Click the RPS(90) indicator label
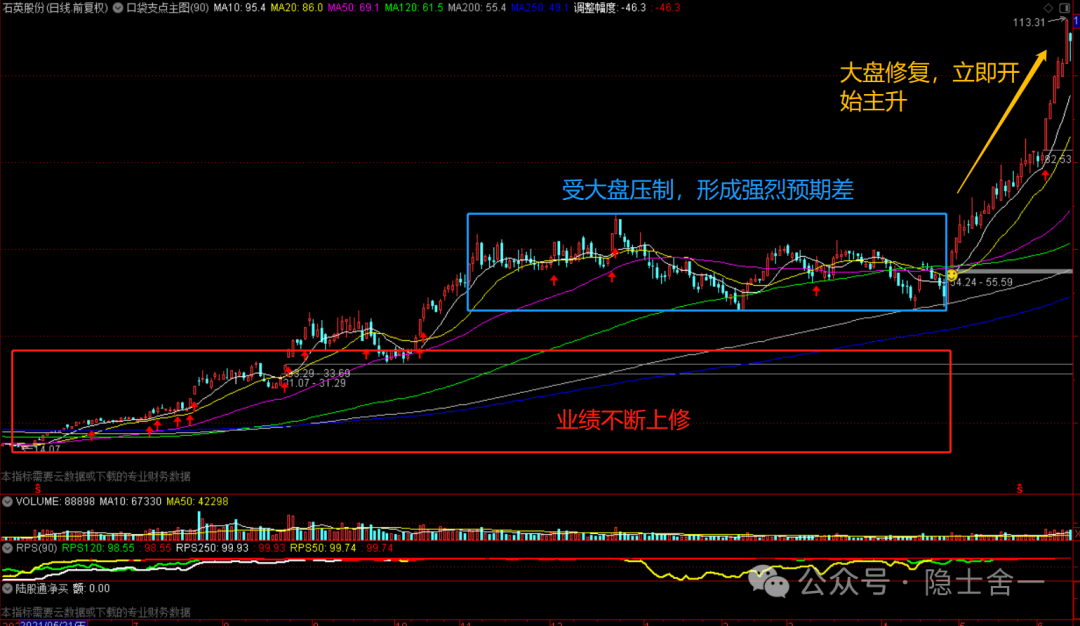Viewport: 1080px width, 626px height. 36,548
